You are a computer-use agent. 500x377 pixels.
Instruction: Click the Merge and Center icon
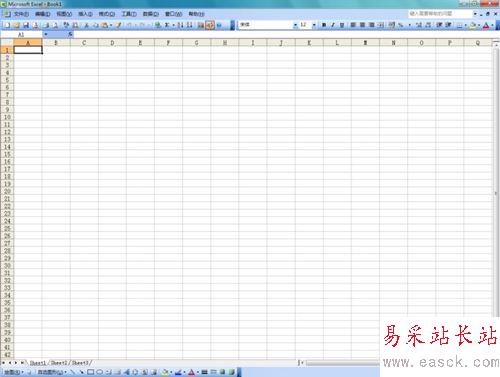[x=381, y=25]
